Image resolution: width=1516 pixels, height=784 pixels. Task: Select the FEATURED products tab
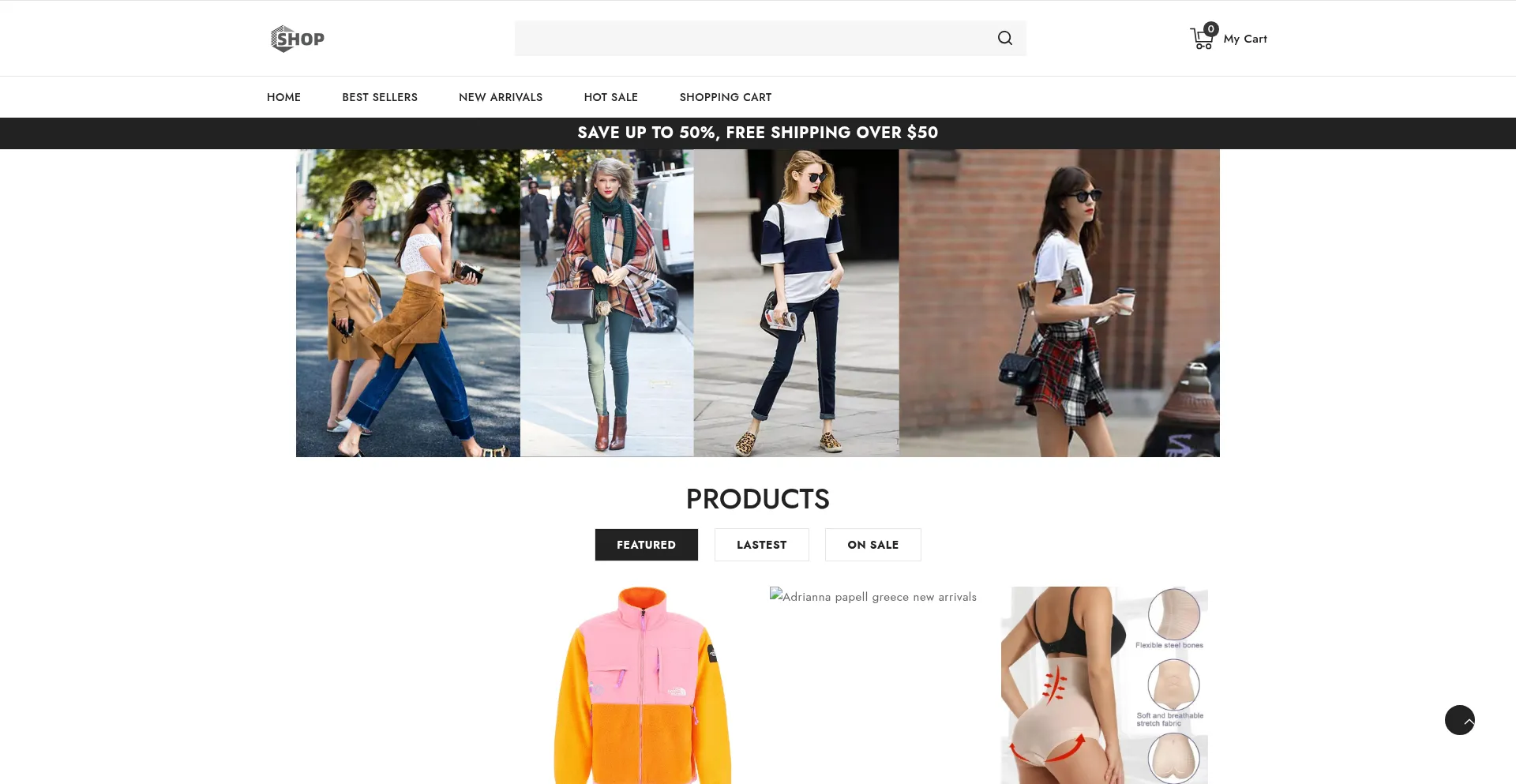[646, 545]
